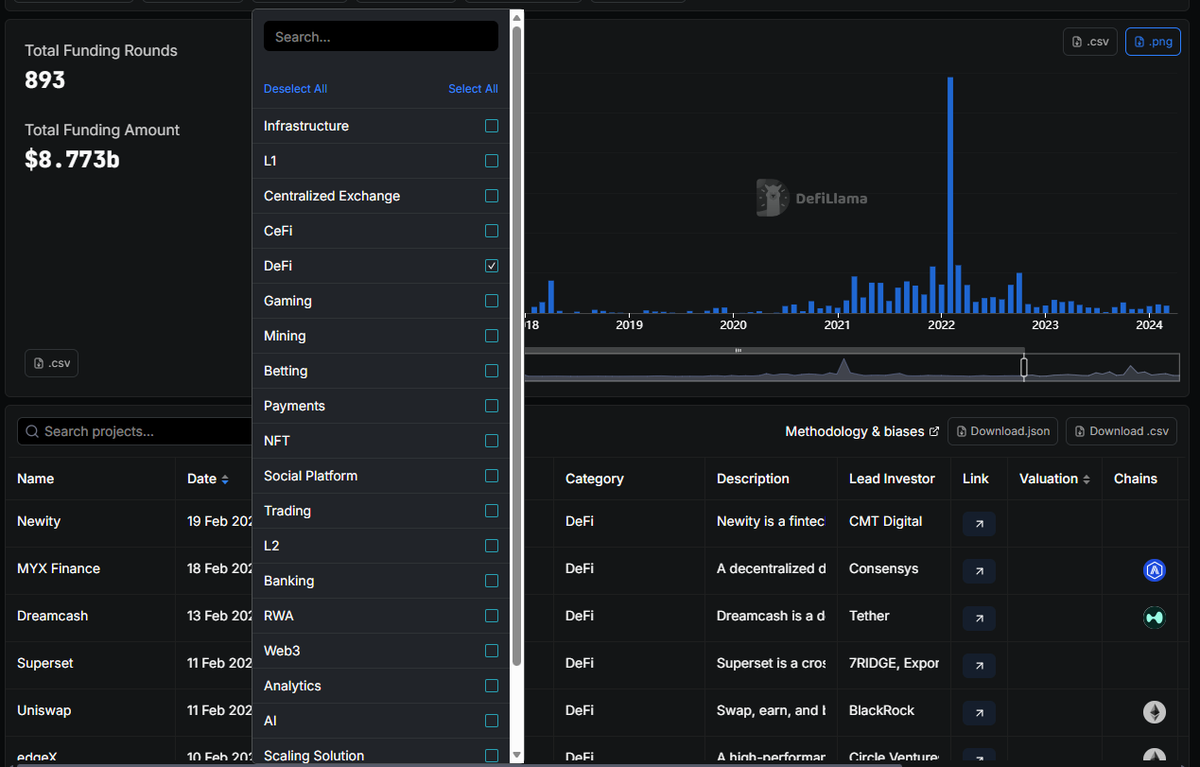Click the Tether lead investor cell
This screenshot has height=767, width=1200.
pyautogui.click(x=869, y=616)
